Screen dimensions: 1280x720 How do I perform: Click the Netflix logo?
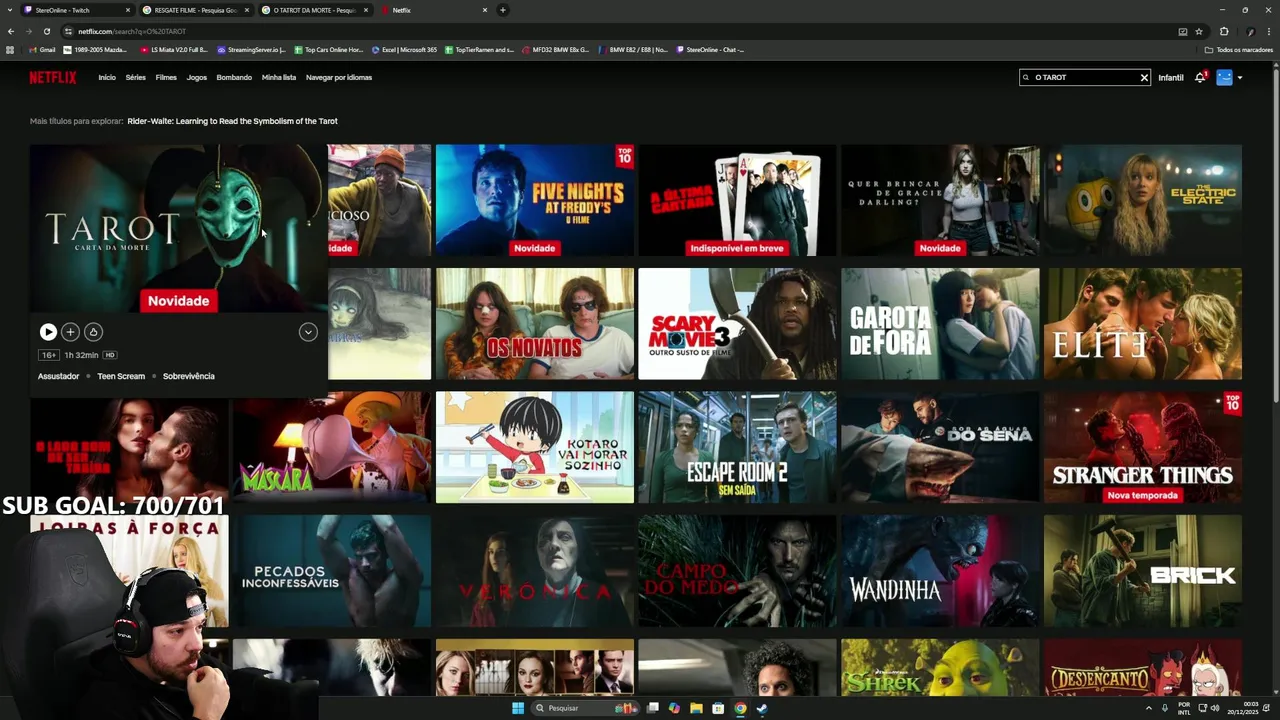pos(52,77)
